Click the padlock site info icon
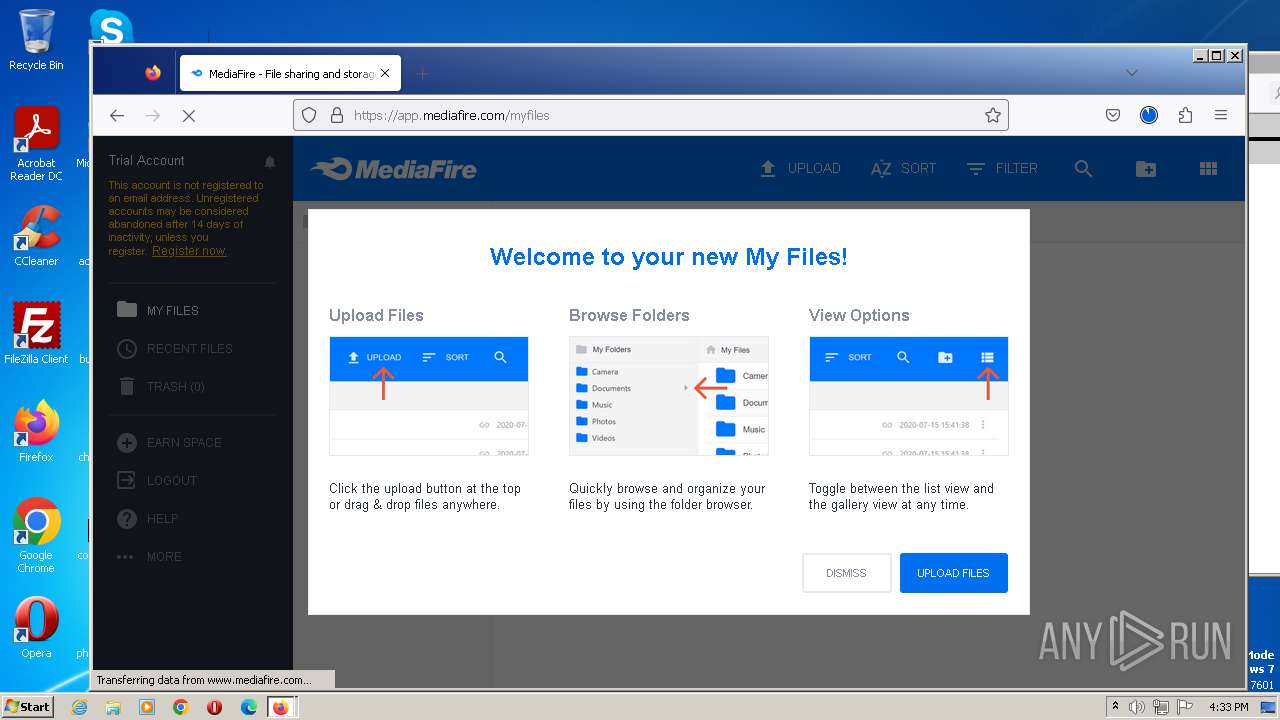 [x=336, y=115]
